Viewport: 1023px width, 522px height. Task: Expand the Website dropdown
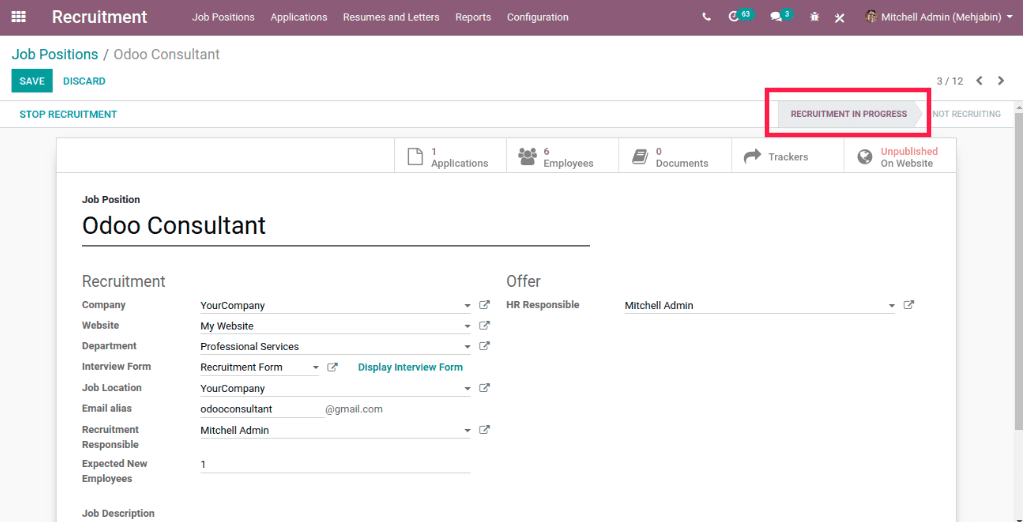[467, 326]
